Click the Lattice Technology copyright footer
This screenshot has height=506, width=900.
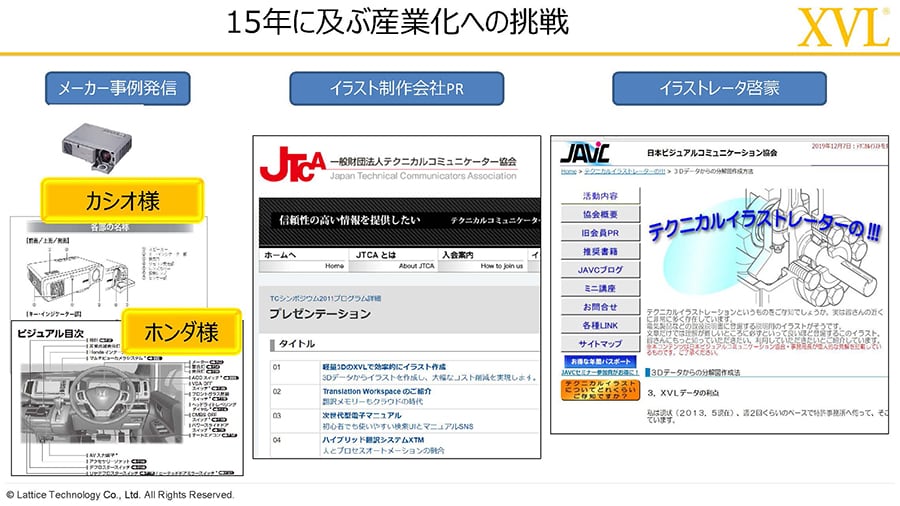pos(120,495)
